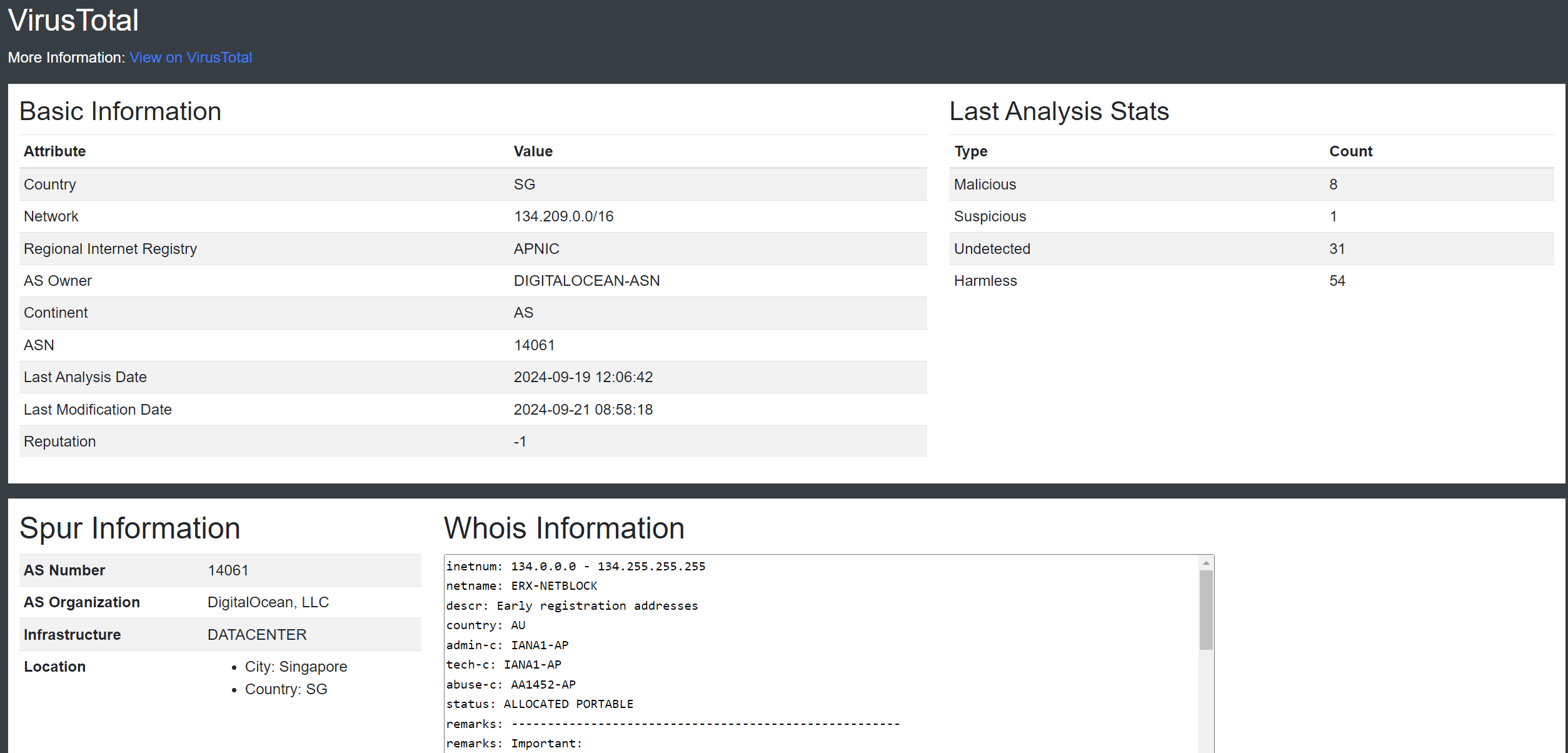Click the Basic Information heading
The height and width of the screenshot is (753, 1568).
tap(120, 111)
